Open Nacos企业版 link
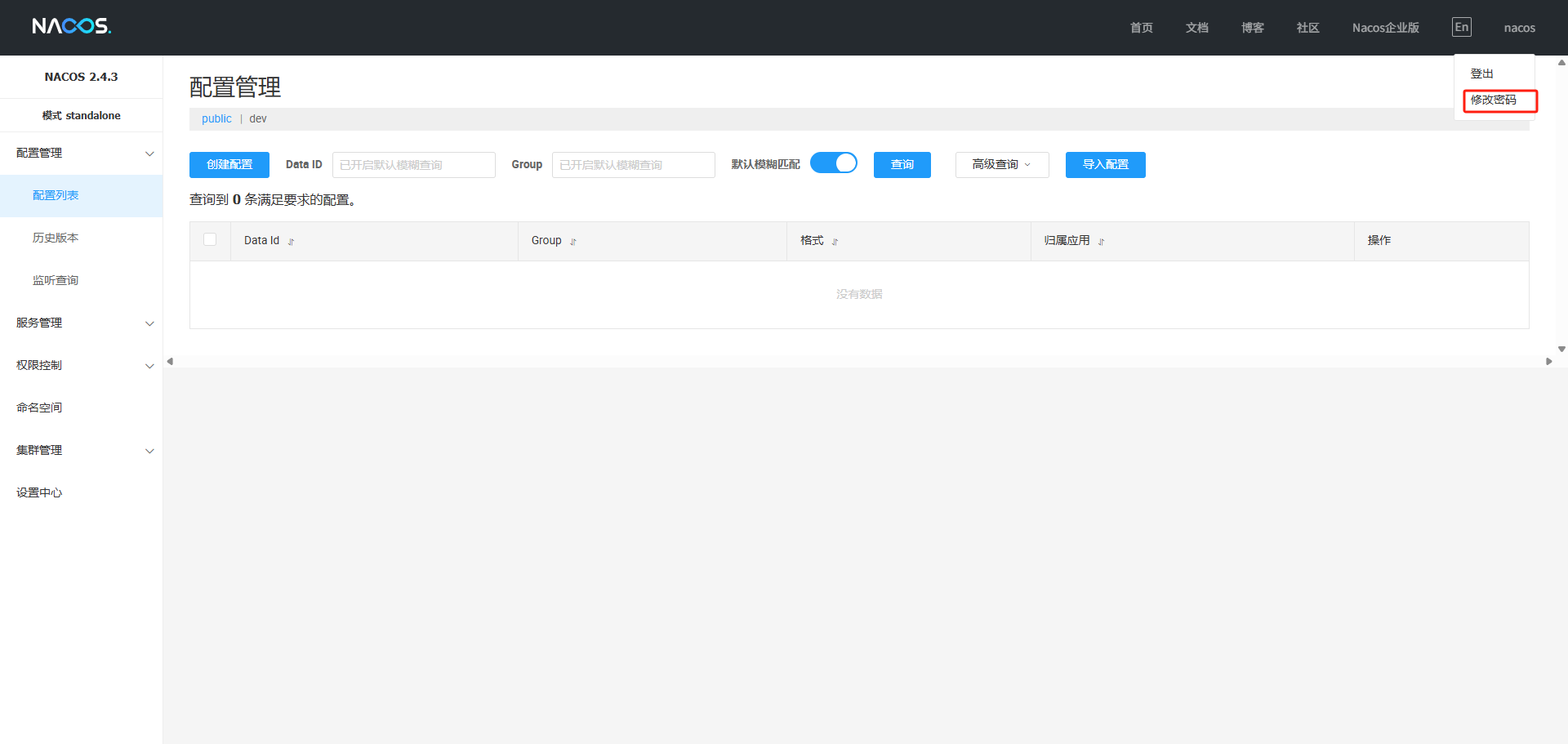 click(1385, 28)
